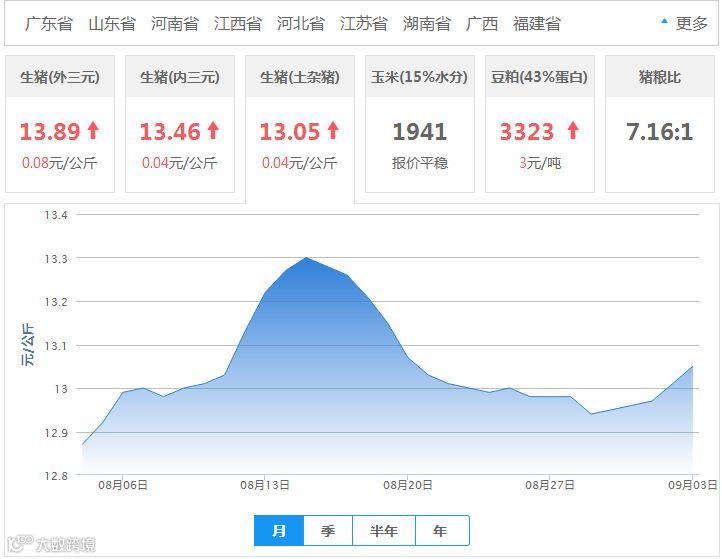Click the 元/公斤 y-axis title
Viewport: 722px width, 559px height.
tap(28, 345)
